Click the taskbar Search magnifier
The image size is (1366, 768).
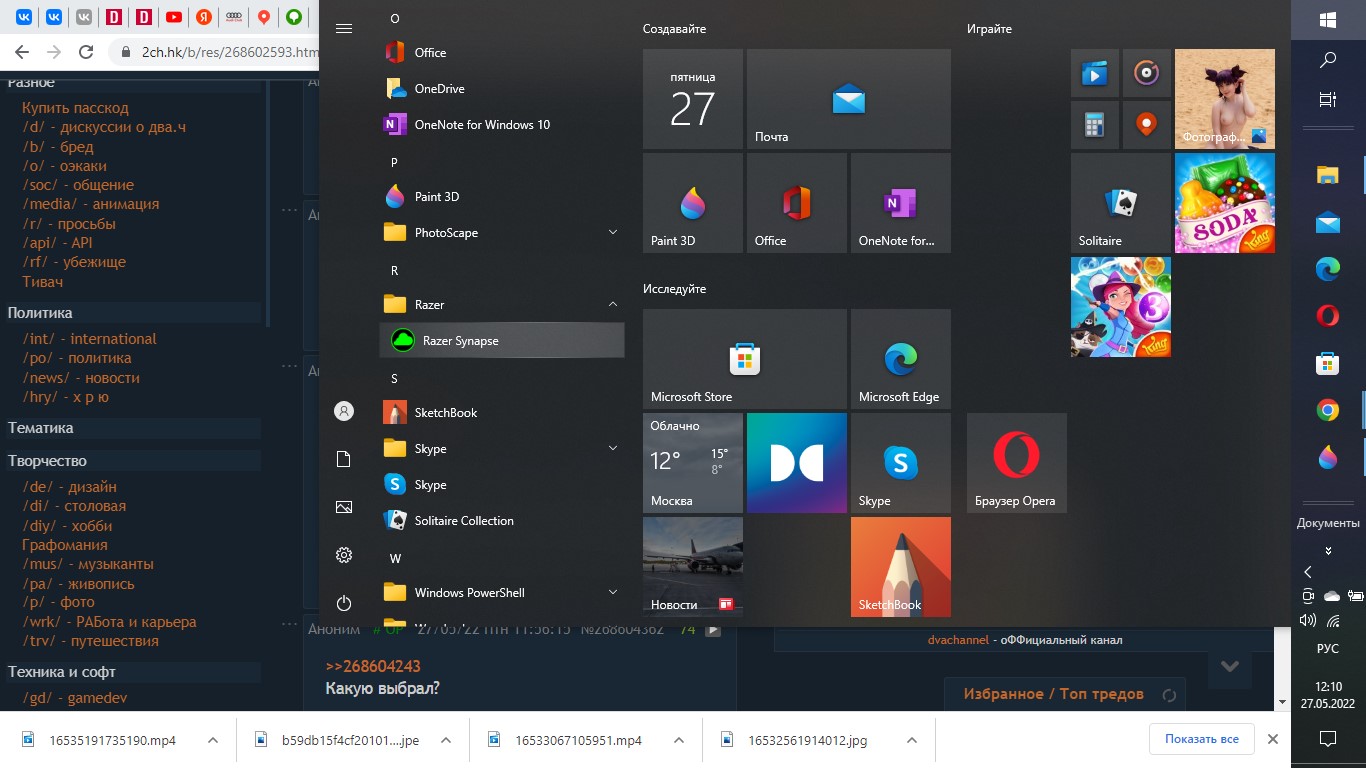1328,60
